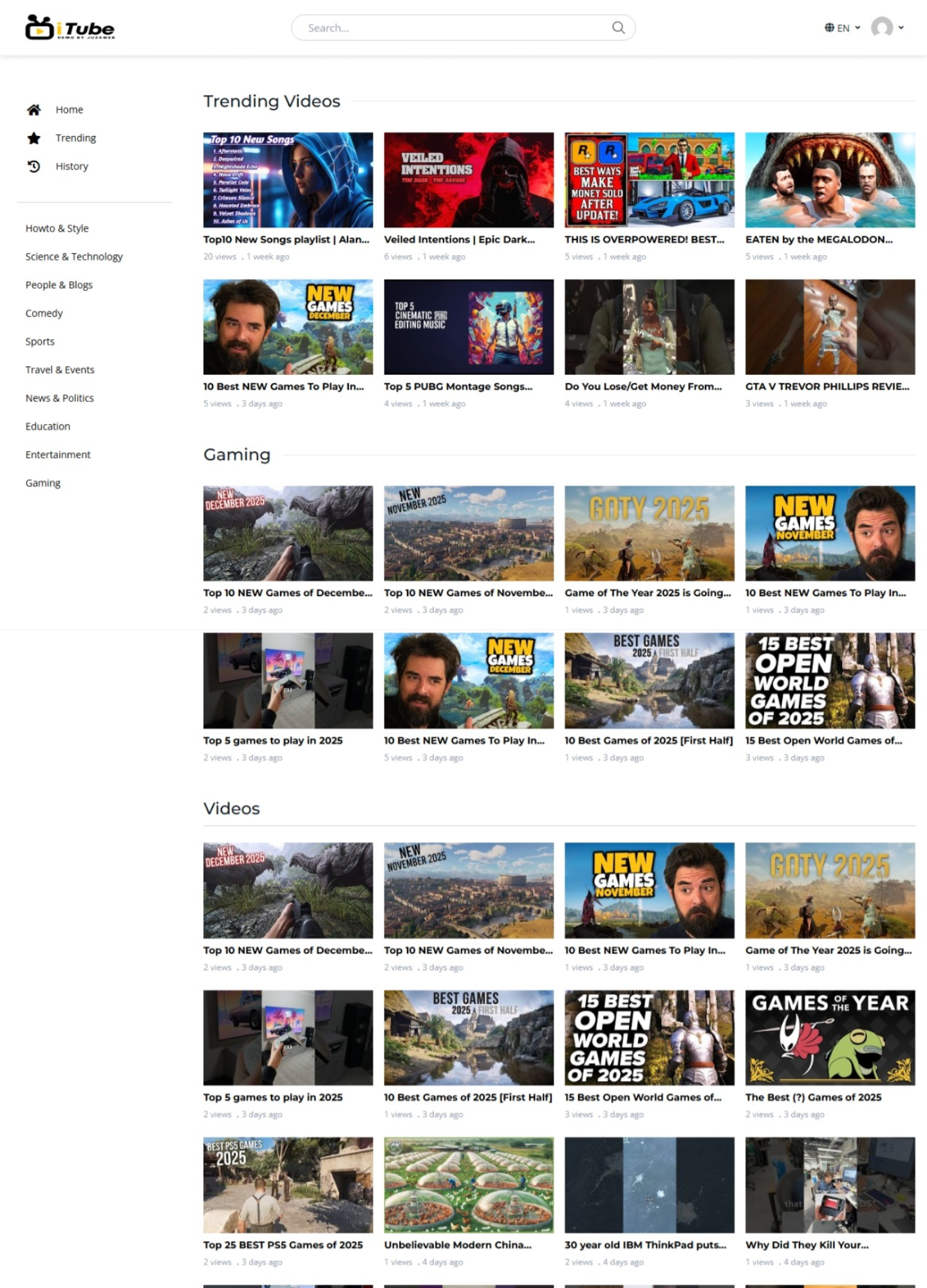Open the EN language dropdown
927x1288 pixels.
(x=842, y=28)
